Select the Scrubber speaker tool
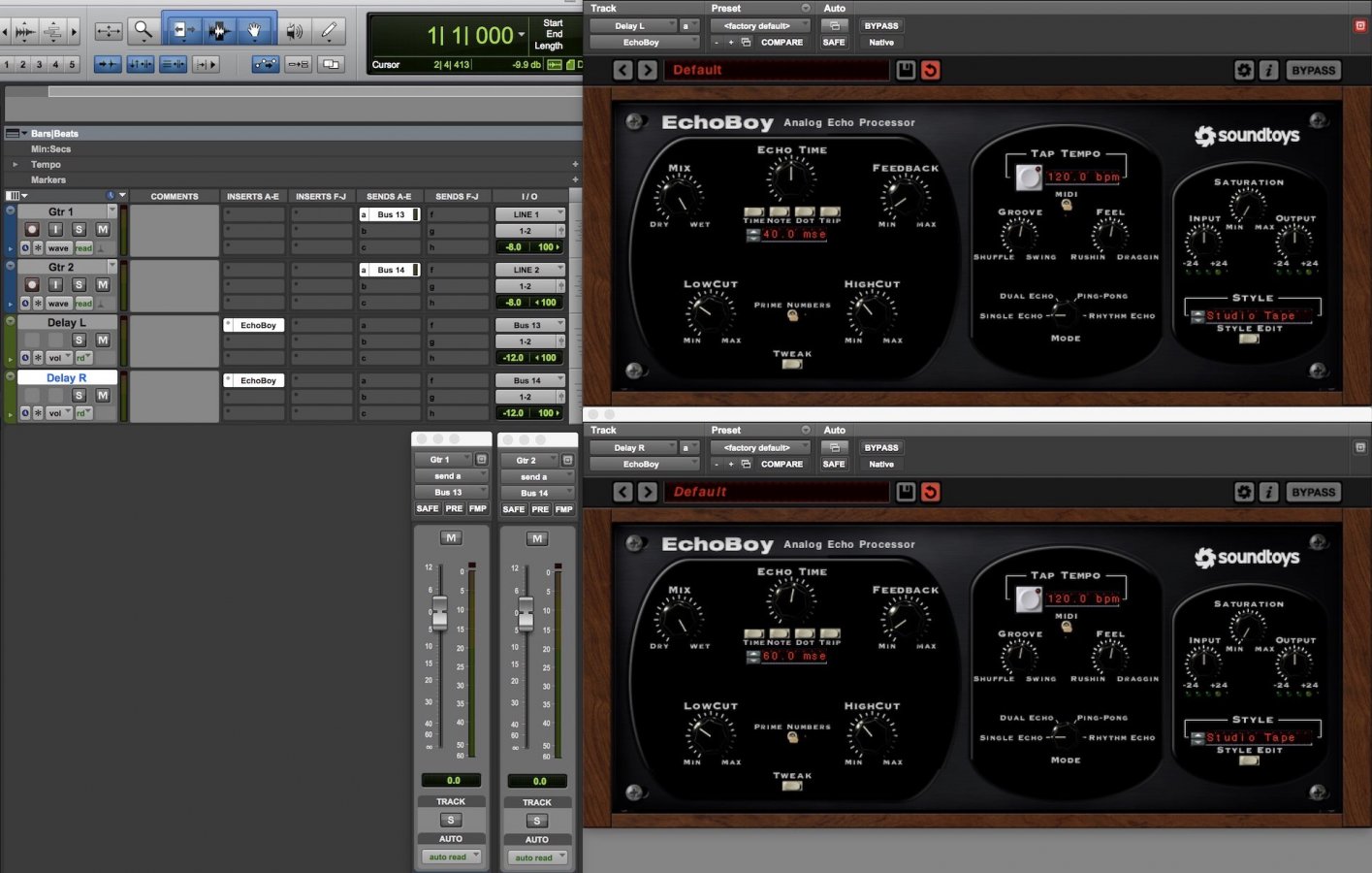 pos(294,31)
